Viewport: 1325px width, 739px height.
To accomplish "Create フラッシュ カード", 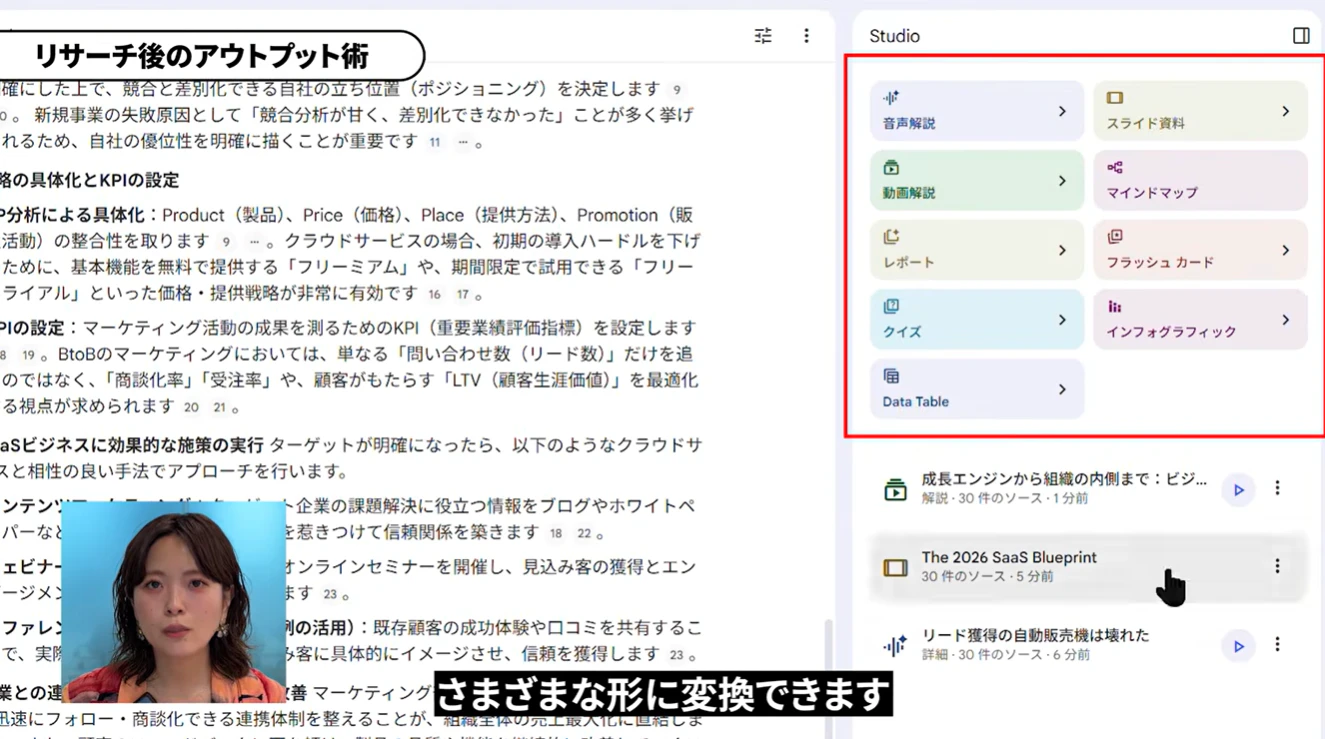I will [x=1200, y=250].
